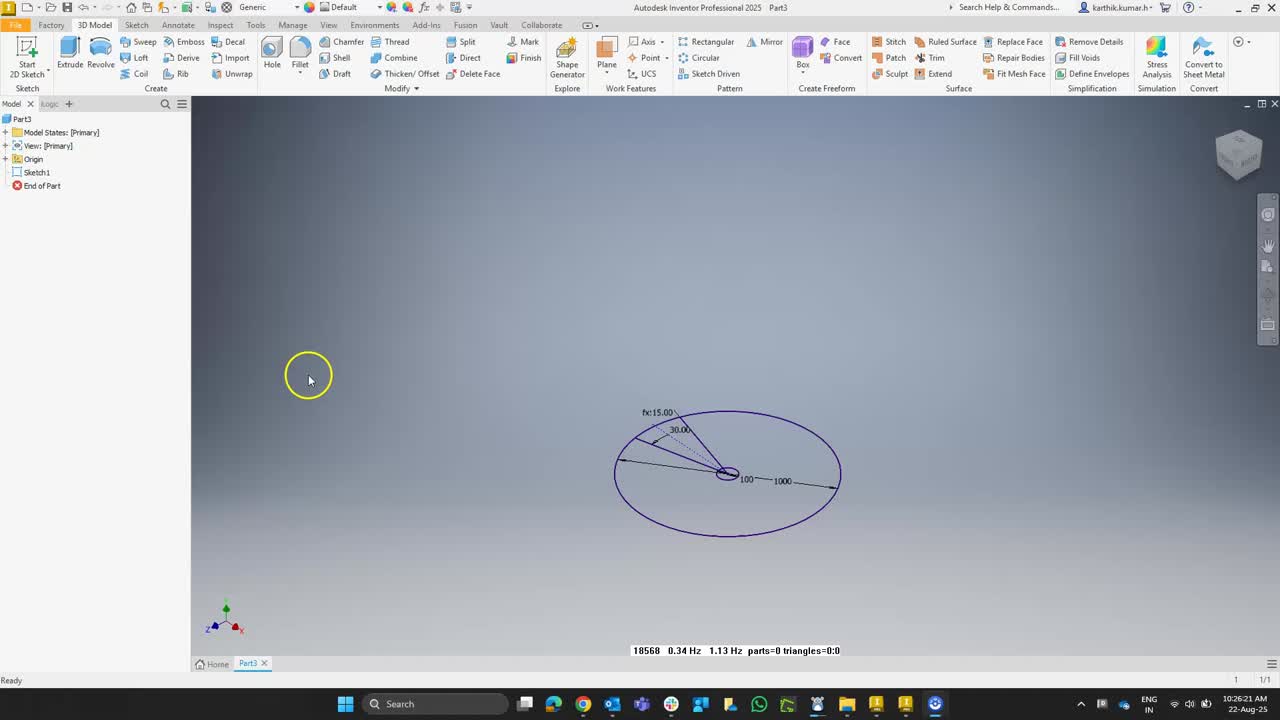Viewport: 1280px width, 720px height.
Task: Activate the Coil tool
Action: pos(134,74)
